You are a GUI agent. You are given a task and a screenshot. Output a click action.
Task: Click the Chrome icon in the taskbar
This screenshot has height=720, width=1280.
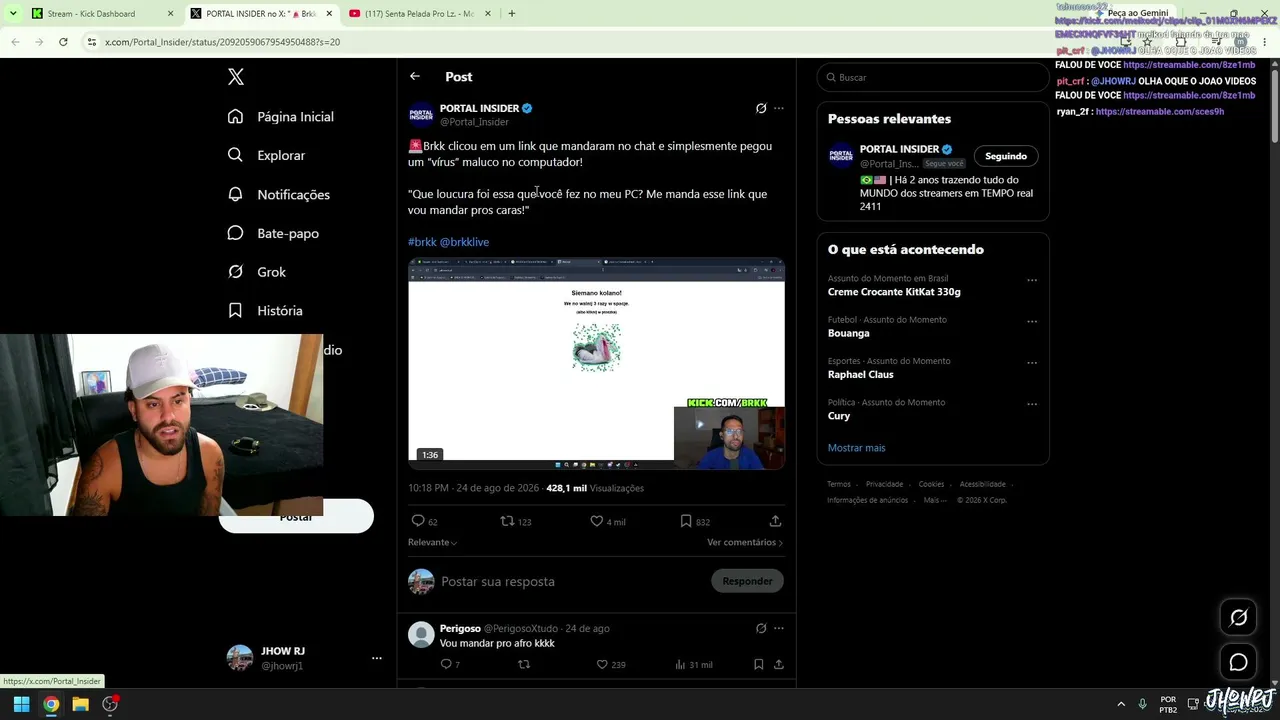pyautogui.click(x=51, y=704)
